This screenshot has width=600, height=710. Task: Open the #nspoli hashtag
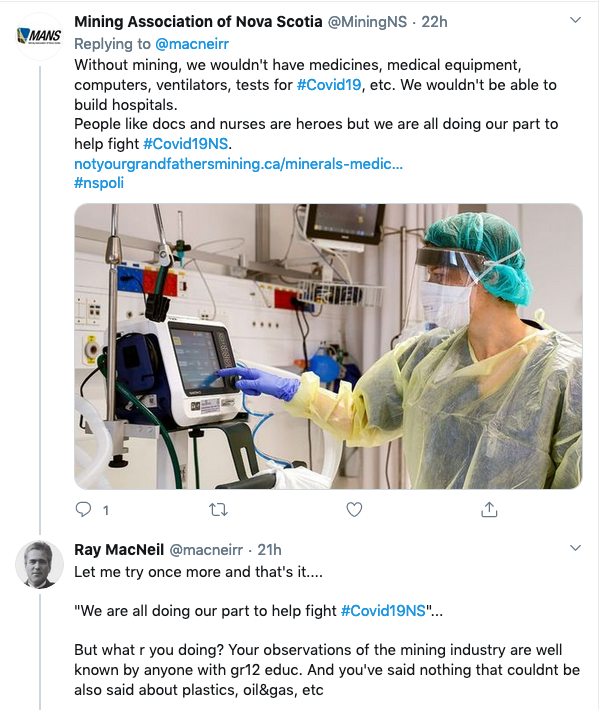99,183
